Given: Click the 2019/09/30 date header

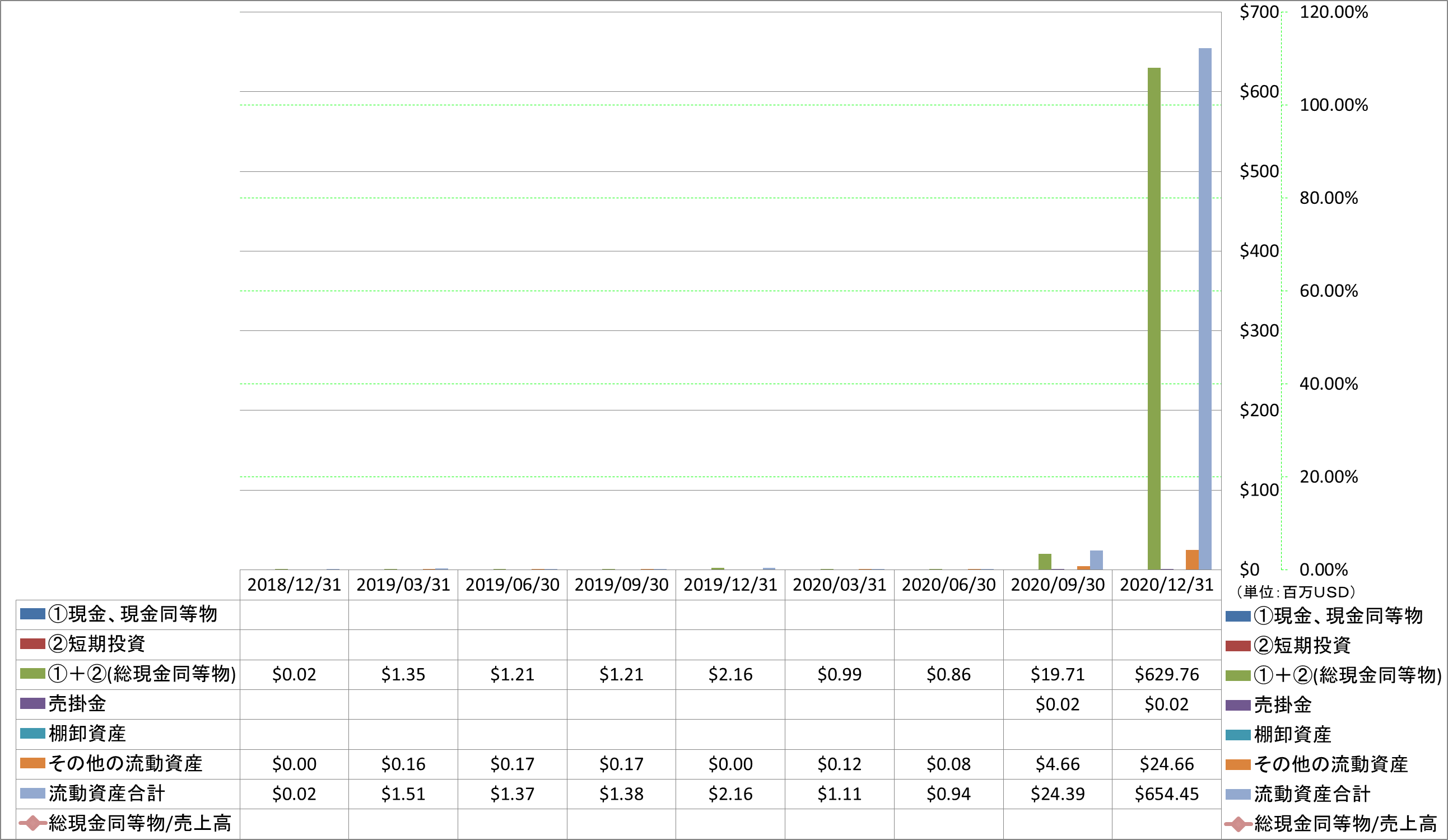Looking at the screenshot, I should [x=622, y=585].
